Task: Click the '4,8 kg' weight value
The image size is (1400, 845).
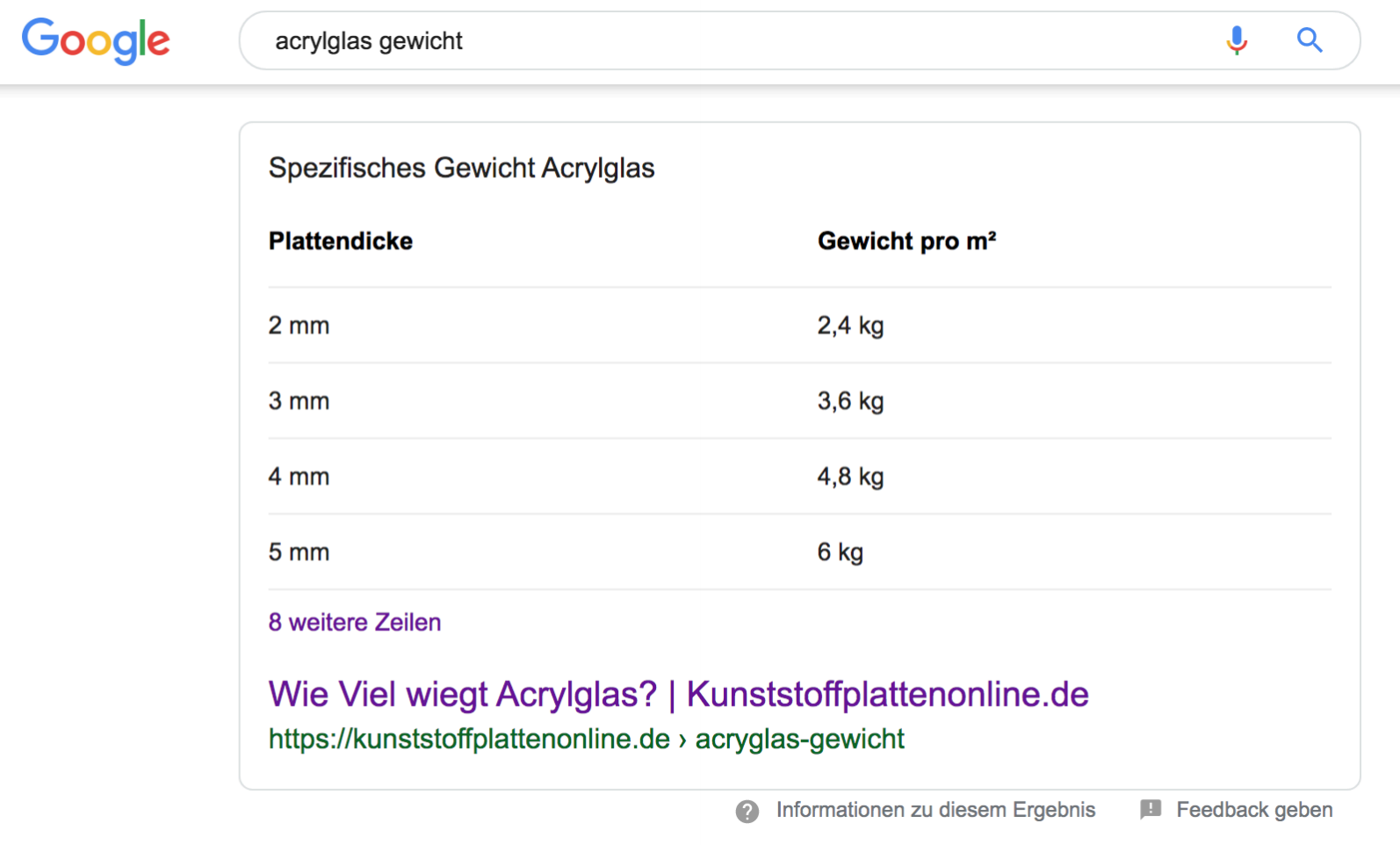Action: pos(850,477)
